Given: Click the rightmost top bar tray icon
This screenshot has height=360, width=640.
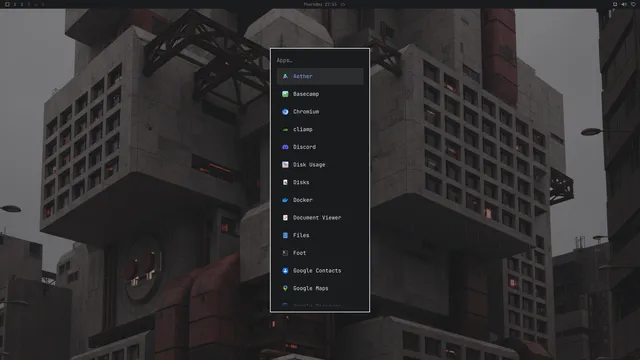Looking at the screenshot, I should [x=633, y=4].
